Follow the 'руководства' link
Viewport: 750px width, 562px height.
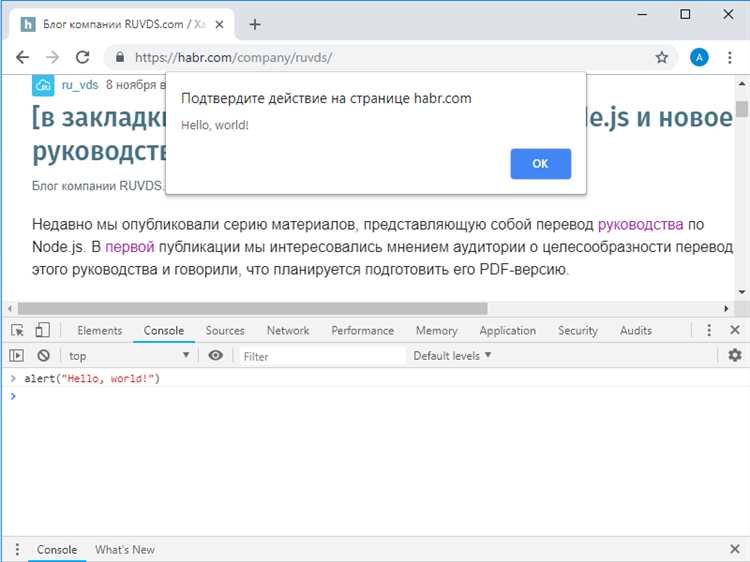[x=640, y=224]
